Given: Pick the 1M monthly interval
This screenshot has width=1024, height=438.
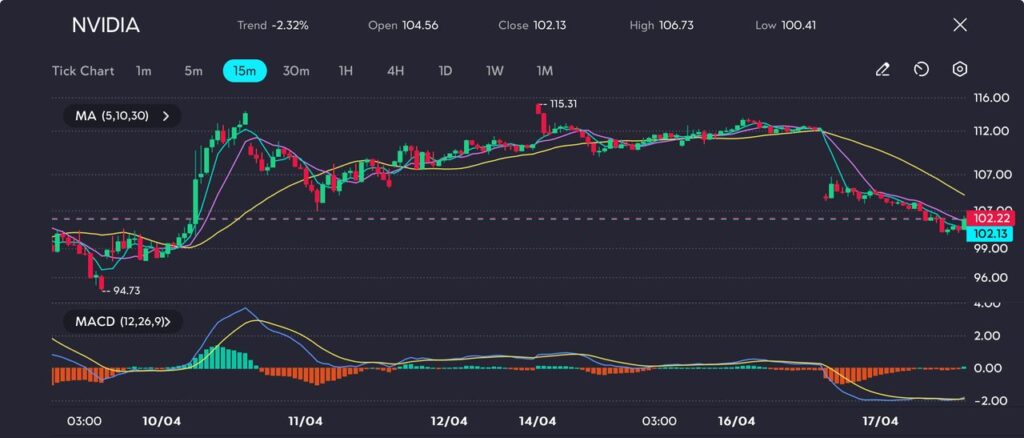Looking at the screenshot, I should 544,71.
